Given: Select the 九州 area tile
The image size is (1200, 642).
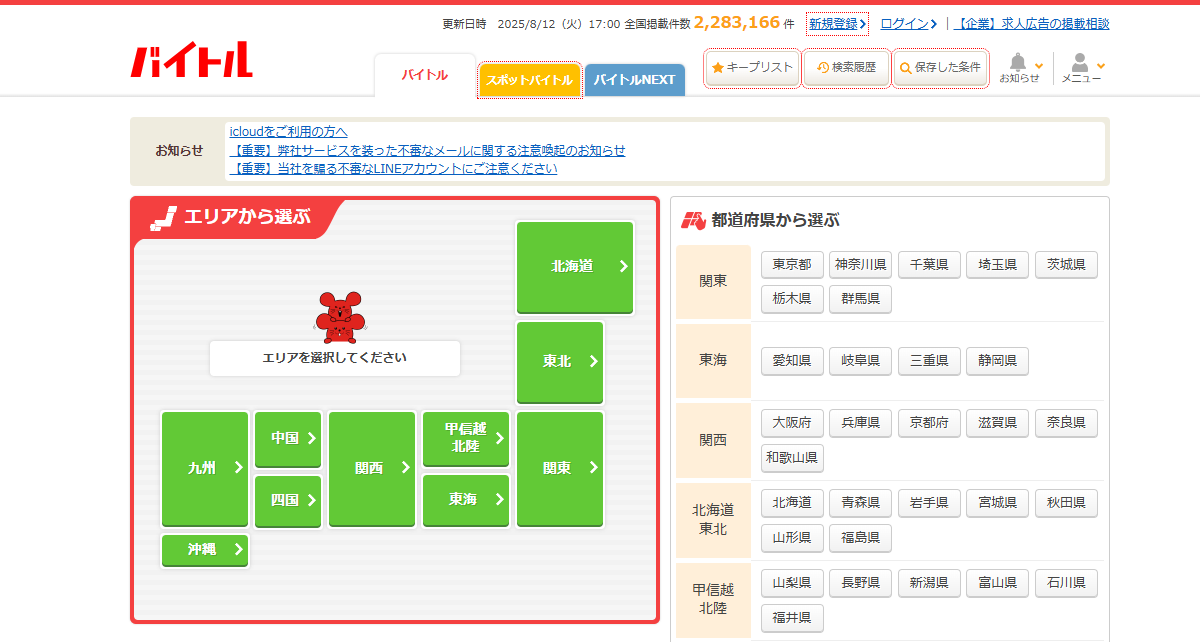Looking at the screenshot, I should (x=205, y=468).
